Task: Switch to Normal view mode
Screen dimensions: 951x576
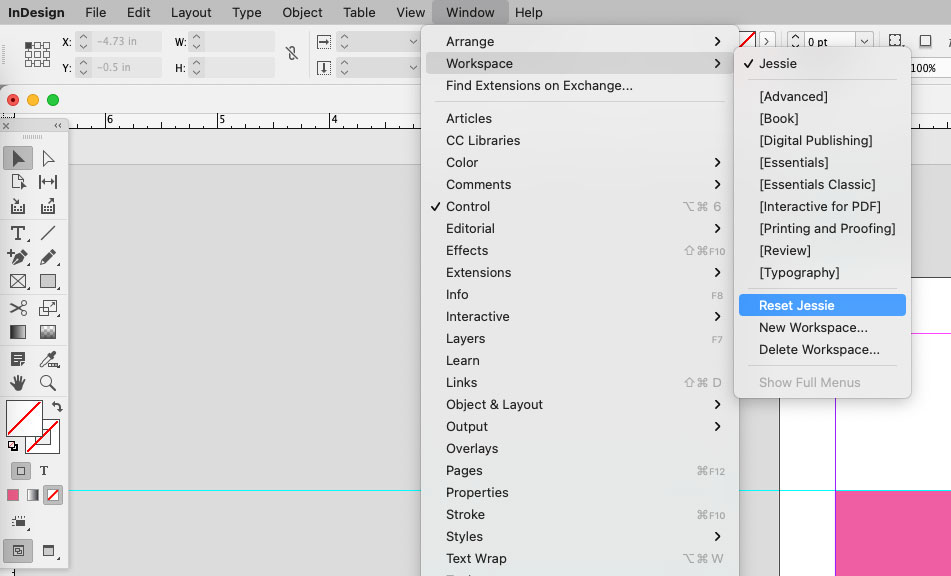Action: click(x=18, y=551)
